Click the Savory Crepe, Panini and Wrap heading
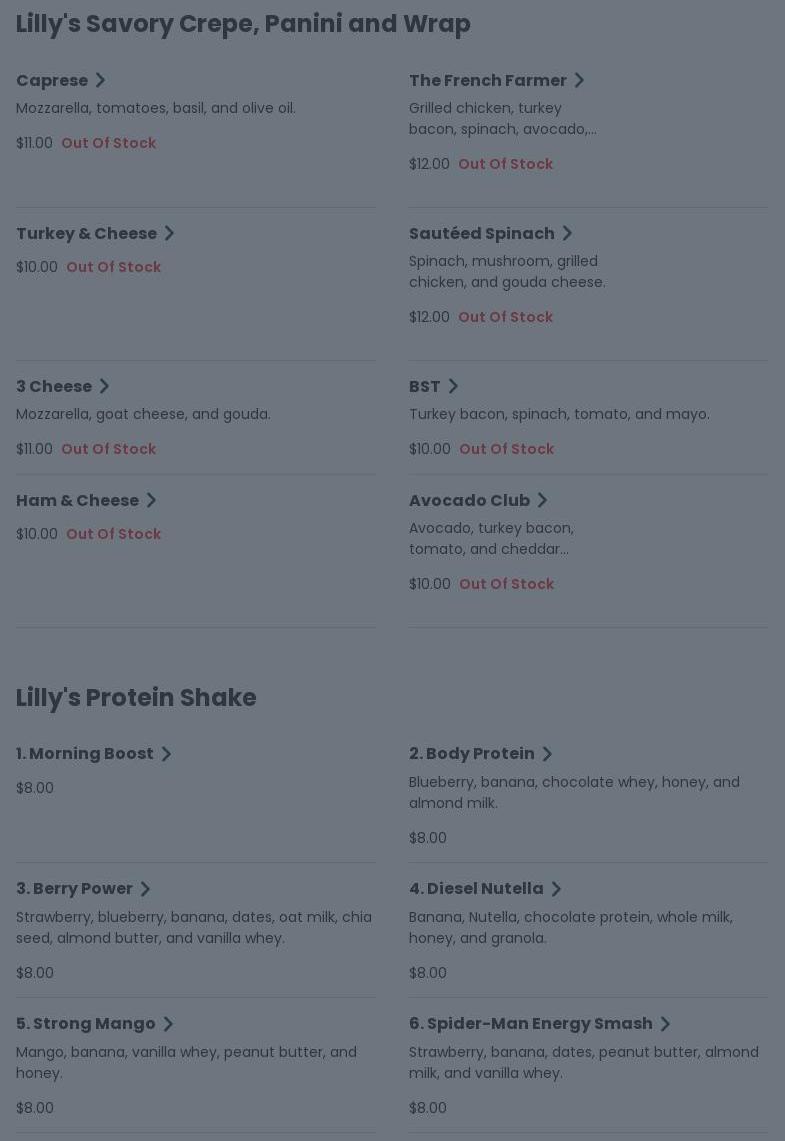 click(243, 23)
